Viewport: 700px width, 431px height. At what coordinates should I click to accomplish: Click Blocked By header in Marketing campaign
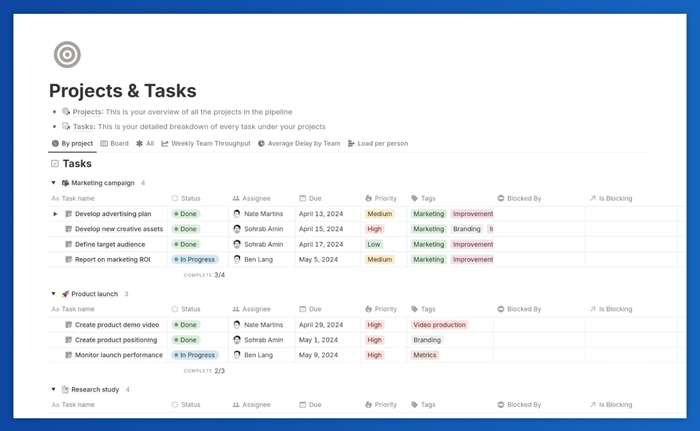click(x=519, y=198)
